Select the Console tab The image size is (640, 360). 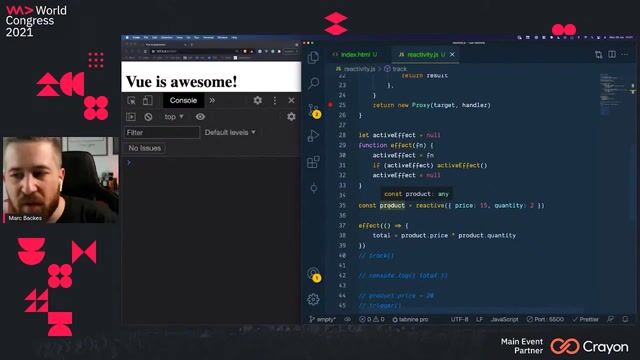click(183, 100)
